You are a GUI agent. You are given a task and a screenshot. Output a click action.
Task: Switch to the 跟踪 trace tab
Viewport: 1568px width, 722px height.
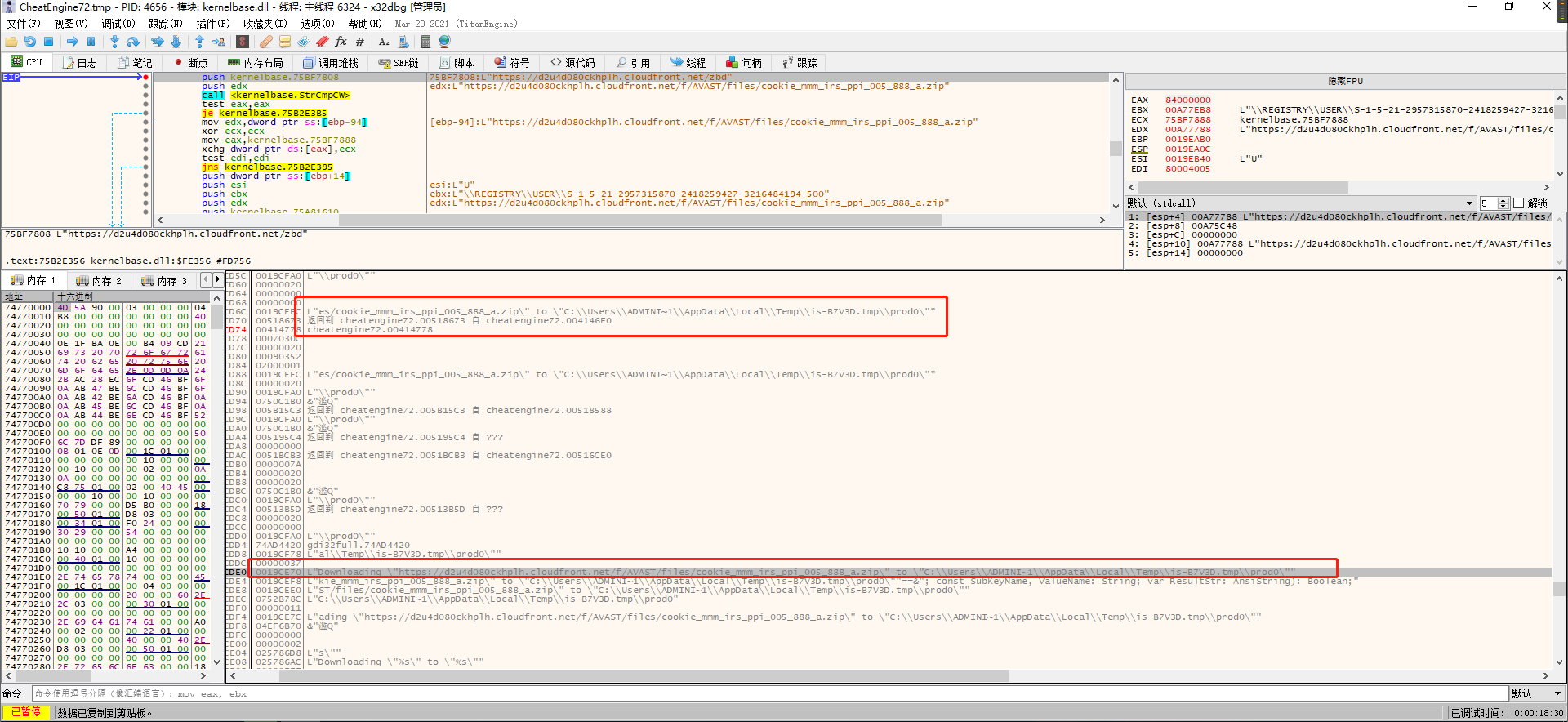tap(800, 62)
